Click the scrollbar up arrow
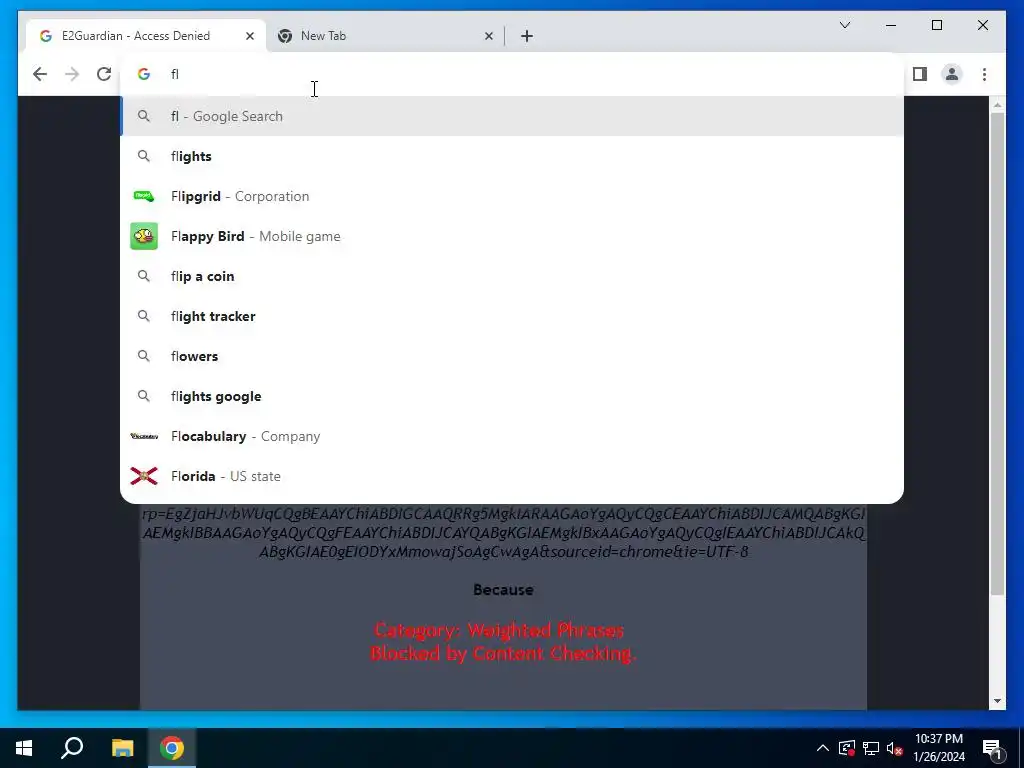This screenshot has height=768, width=1024. pyautogui.click(x=997, y=104)
